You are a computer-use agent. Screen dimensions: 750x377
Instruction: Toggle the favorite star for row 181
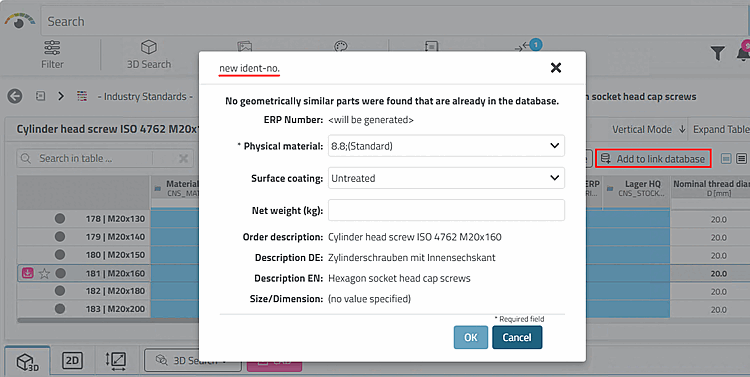44,274
